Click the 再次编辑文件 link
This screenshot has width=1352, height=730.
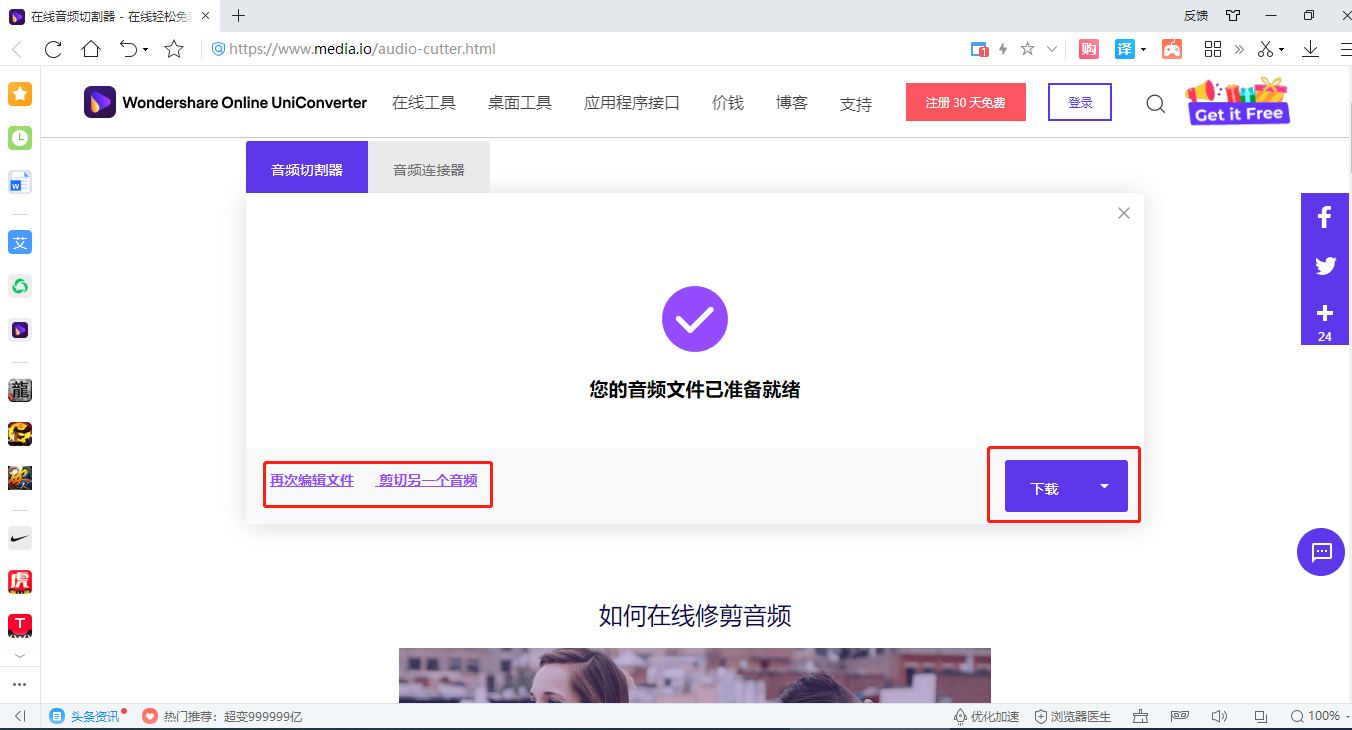click(310, 480)
